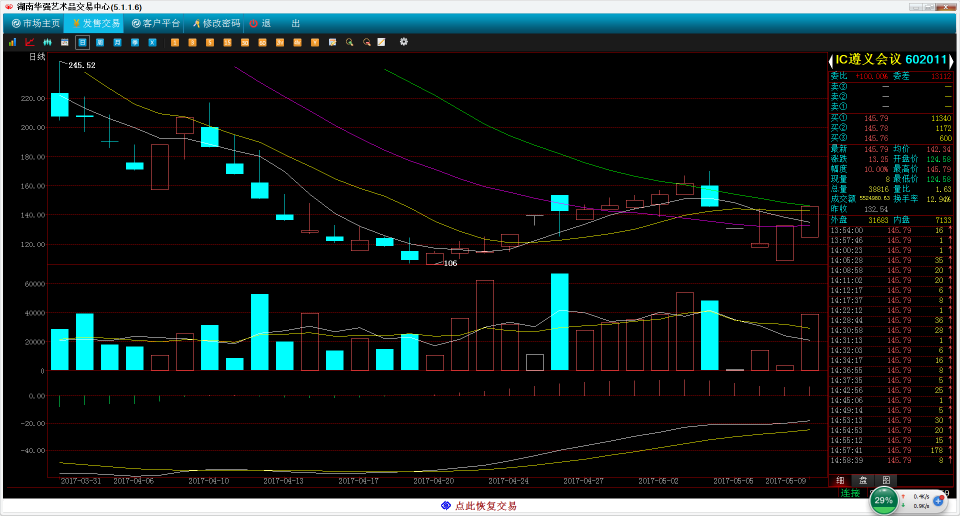The height and width of the screenshot is (516, 960).
Task: Click the bar chart icon in toolbar
Action: (12, 42)
